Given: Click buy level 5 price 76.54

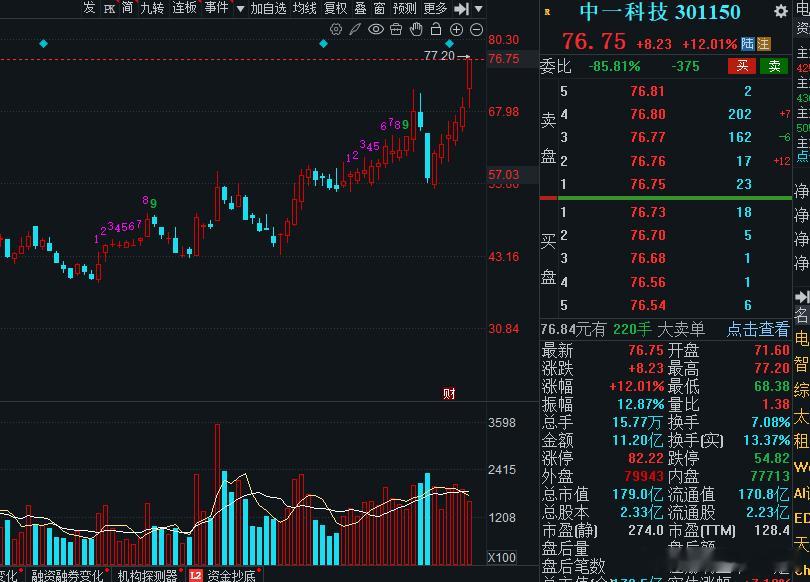Looking at the screenshot, I should click(x=648, y=305).
